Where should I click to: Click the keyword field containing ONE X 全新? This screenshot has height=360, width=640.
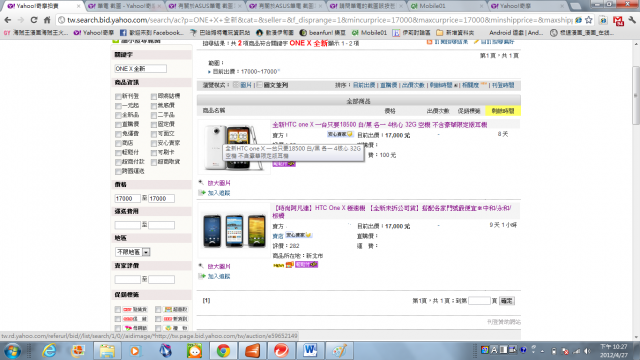pos(140,69)
